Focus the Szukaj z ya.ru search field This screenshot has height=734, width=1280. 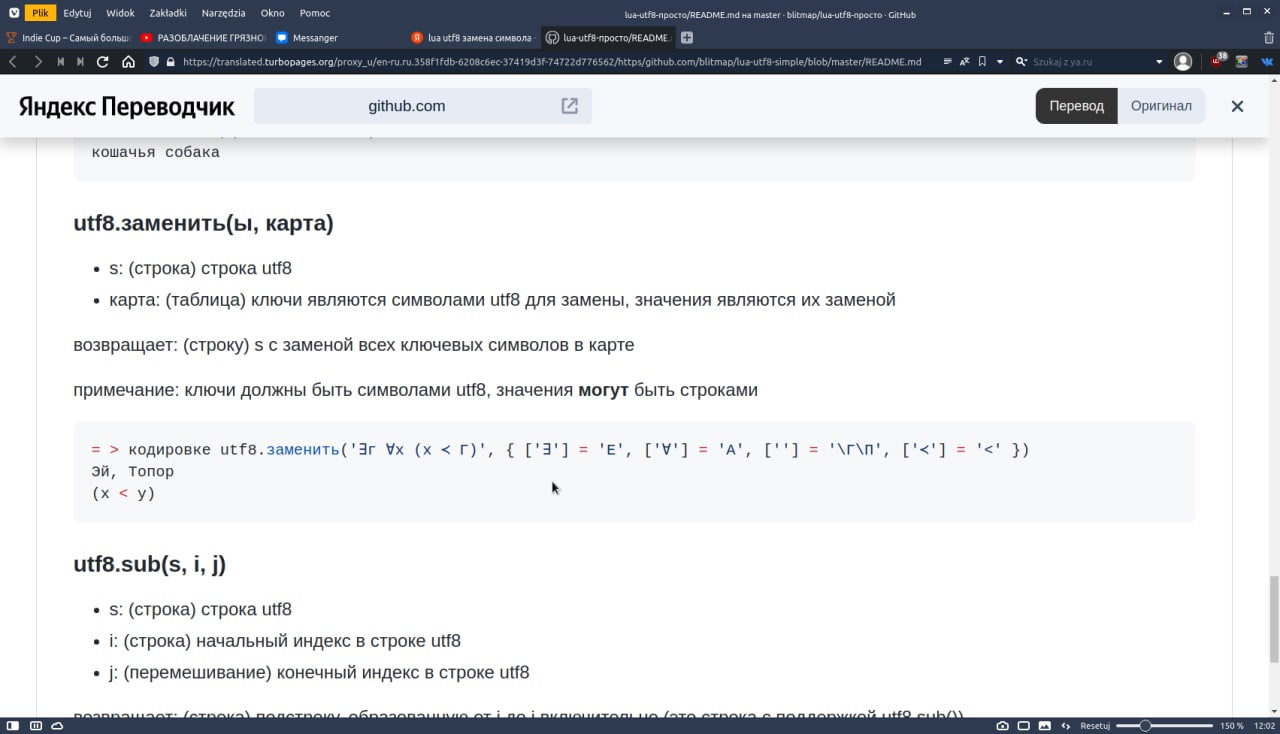1090,61
